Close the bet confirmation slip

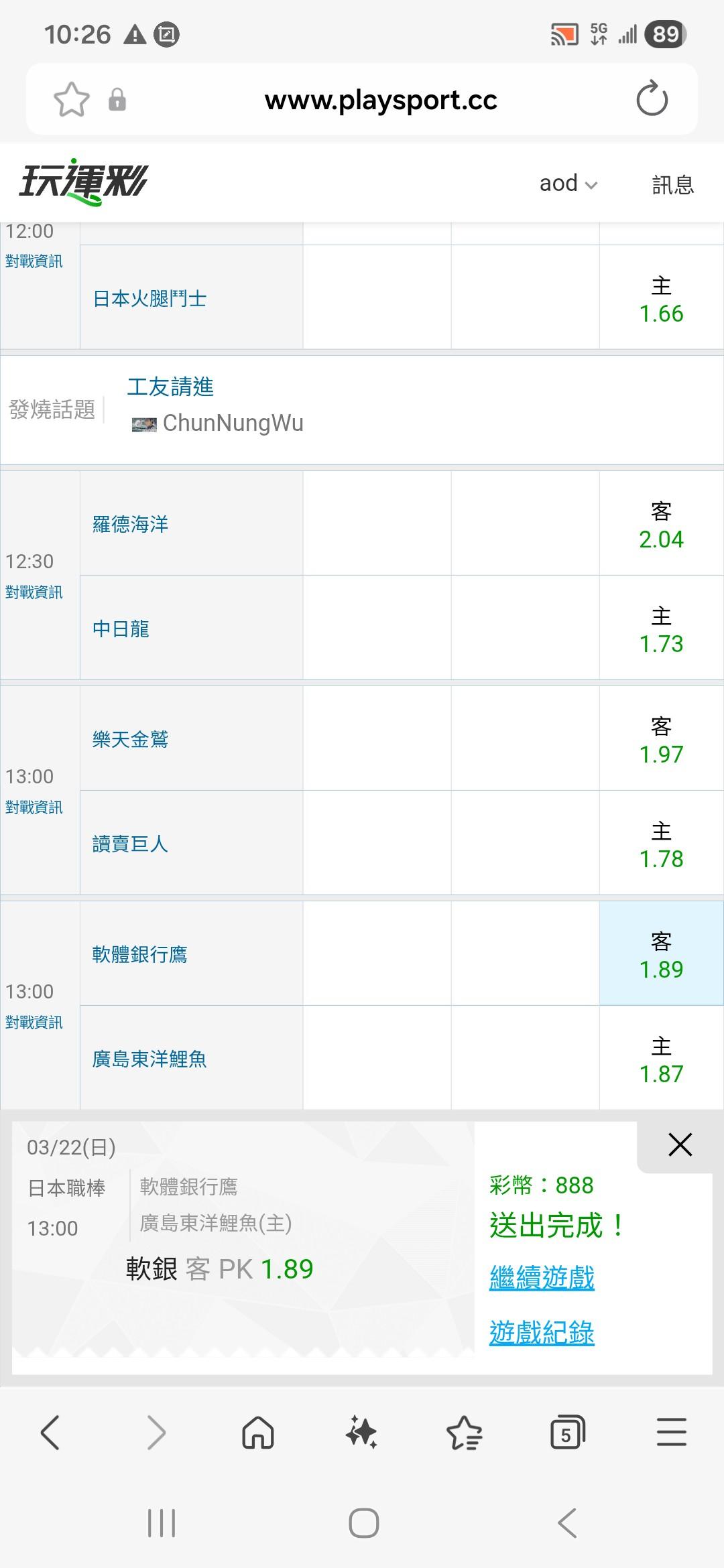pos(680,1145)
